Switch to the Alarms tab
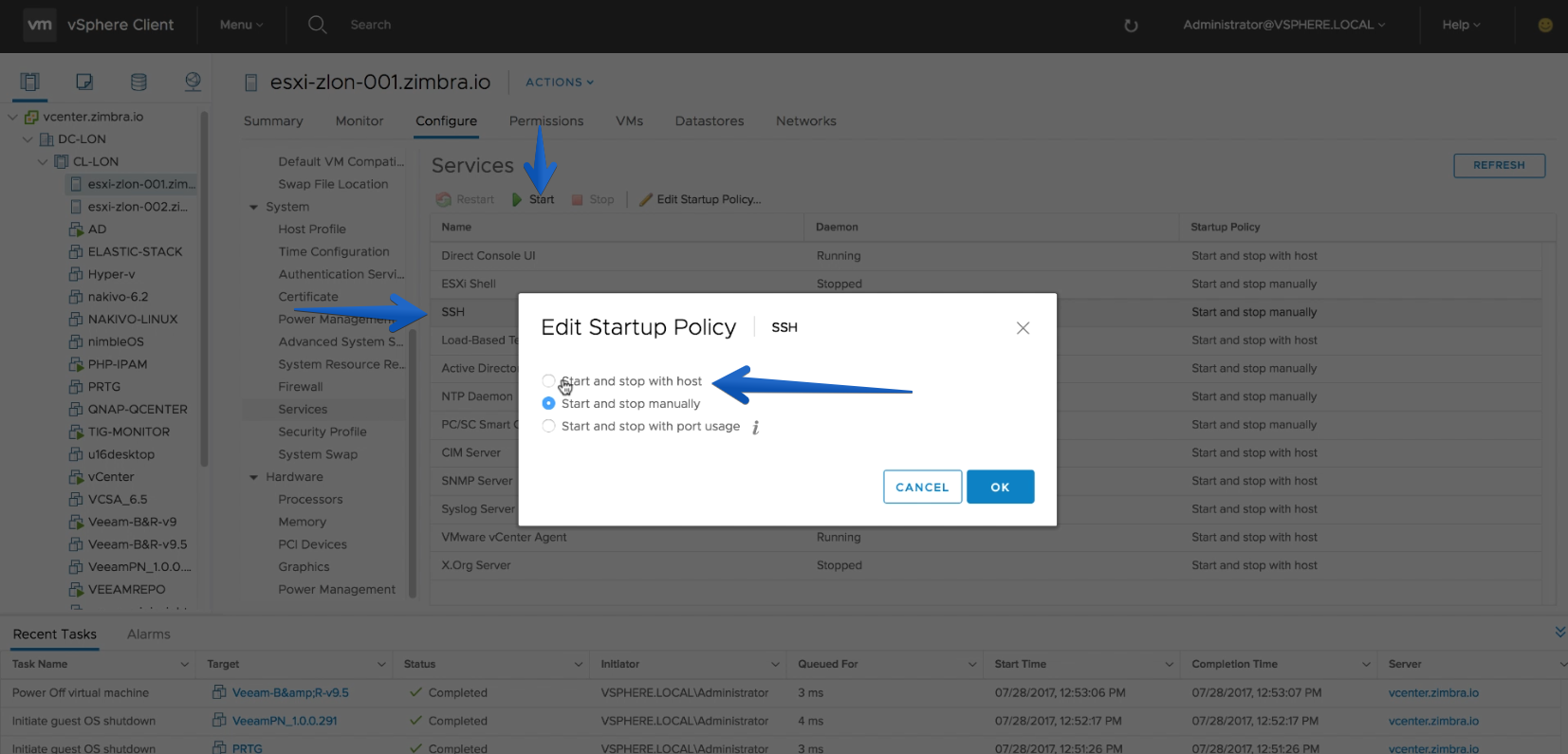This screenshot has width=1568, height=754. (x=149, y=634)
